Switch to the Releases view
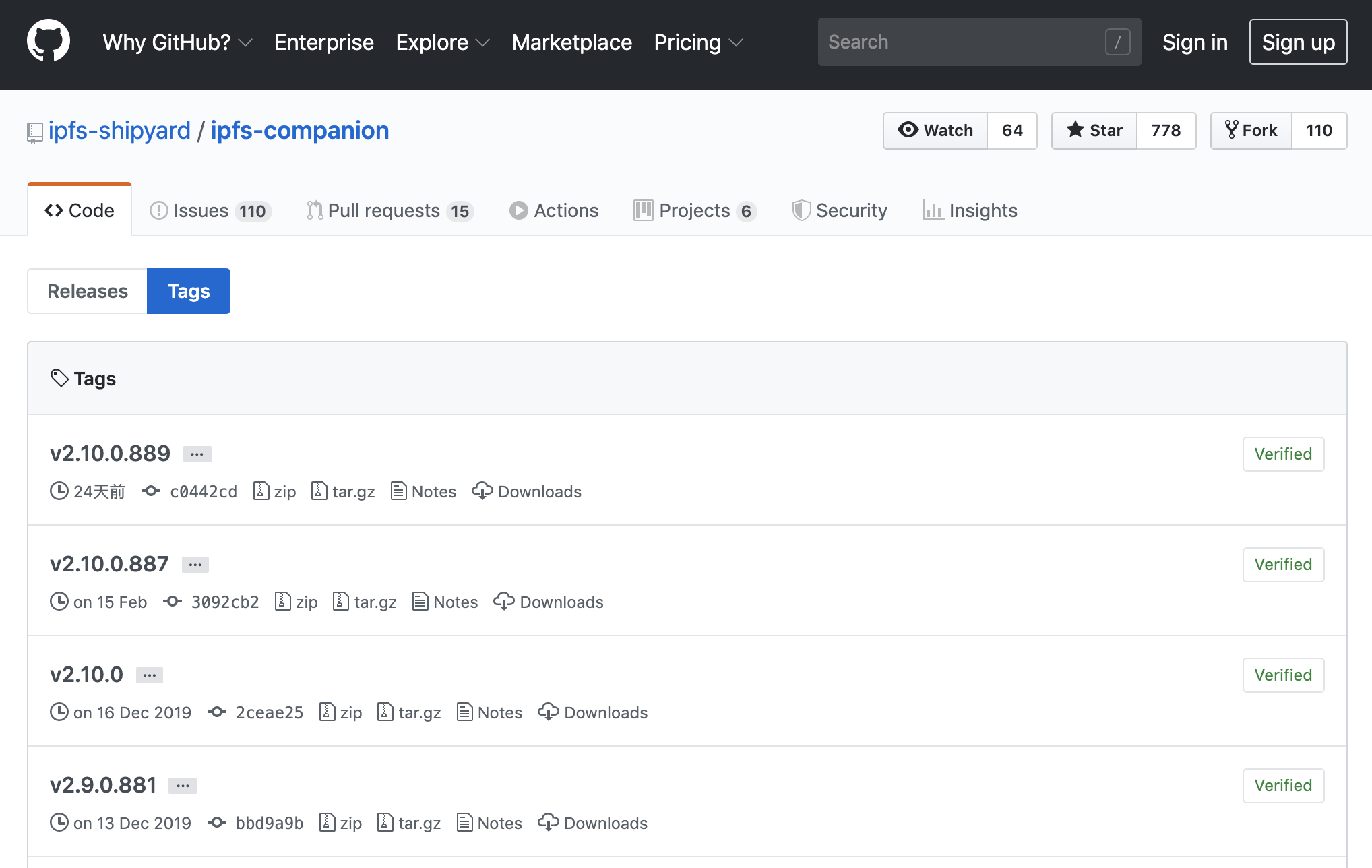 [x=88, y=291]
